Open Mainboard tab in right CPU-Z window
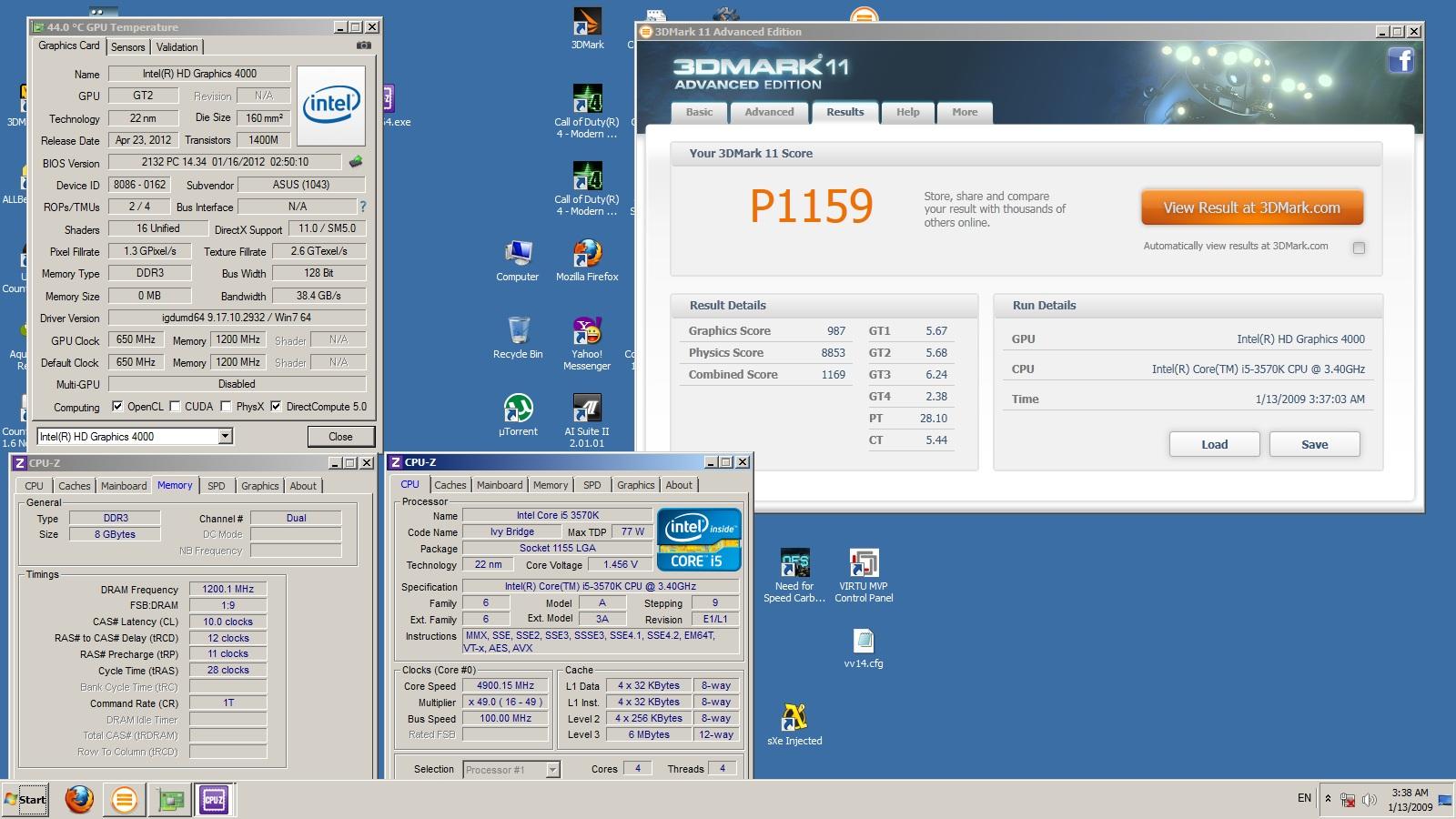 (500, 485)
